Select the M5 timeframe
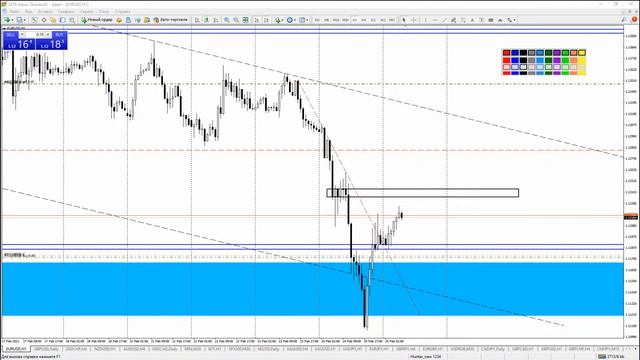 click(326, 20)
